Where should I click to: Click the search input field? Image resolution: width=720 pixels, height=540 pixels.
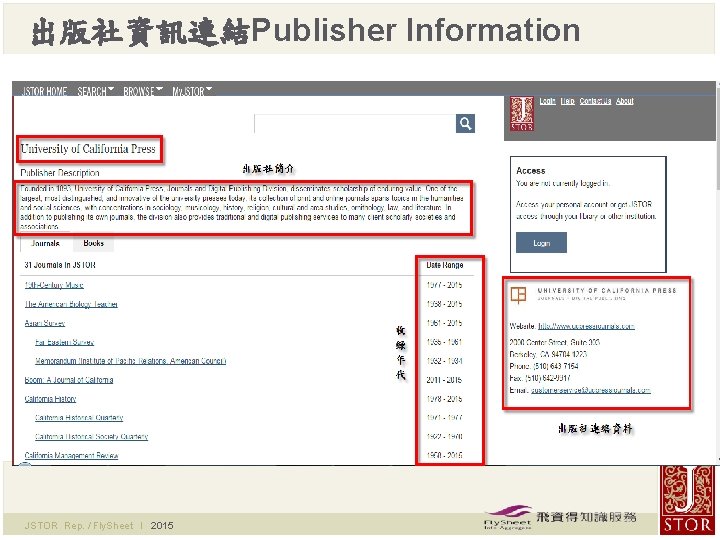[355, 124]
